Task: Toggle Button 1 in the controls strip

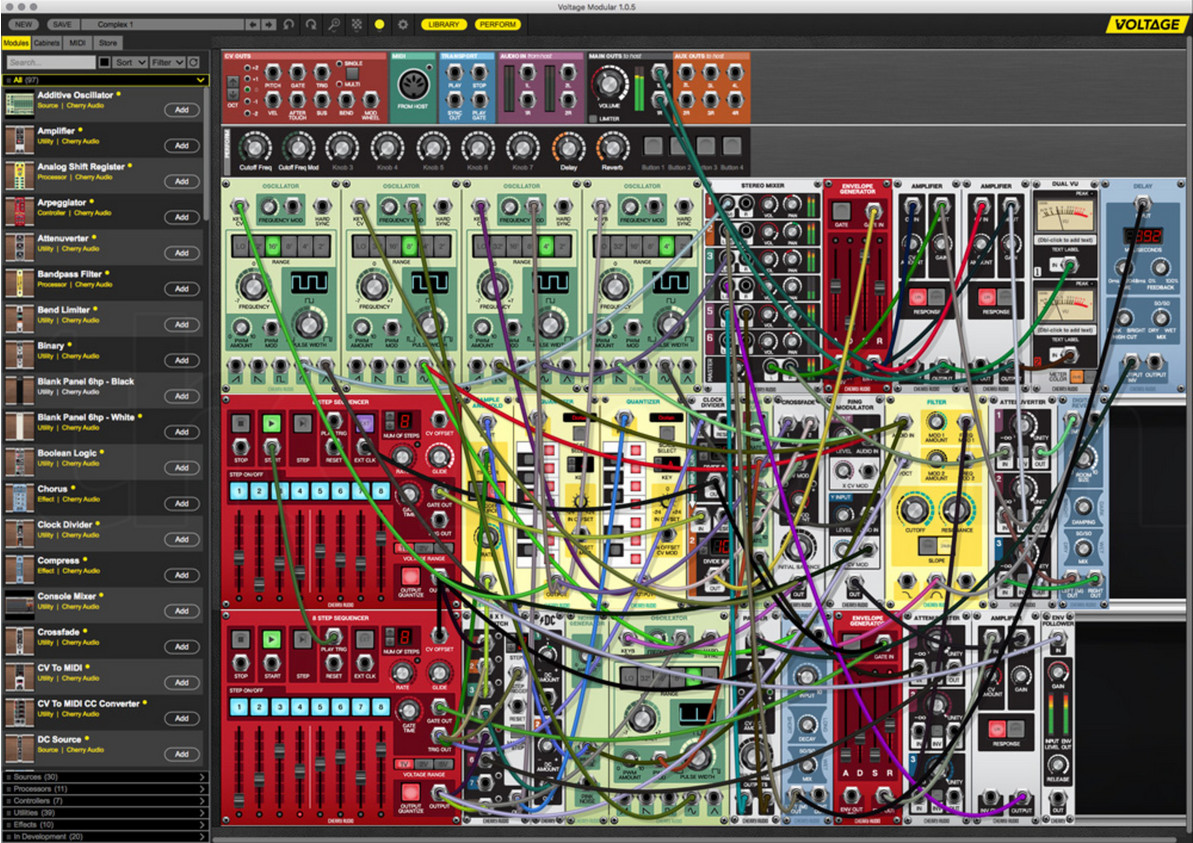Action: point(652,146)
